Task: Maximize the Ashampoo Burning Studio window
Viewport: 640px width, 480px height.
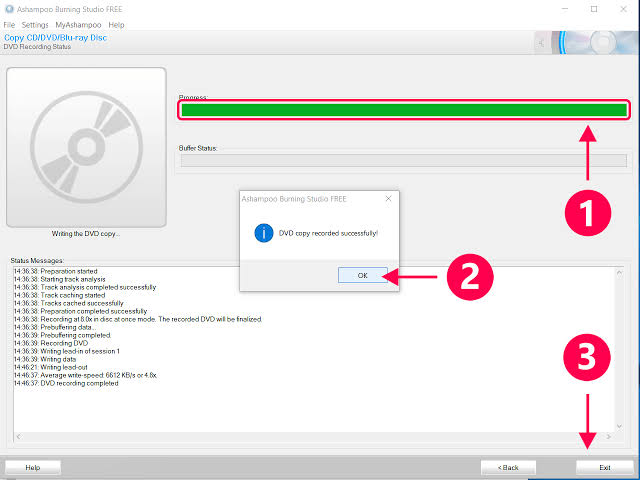Action: point(594,9)
